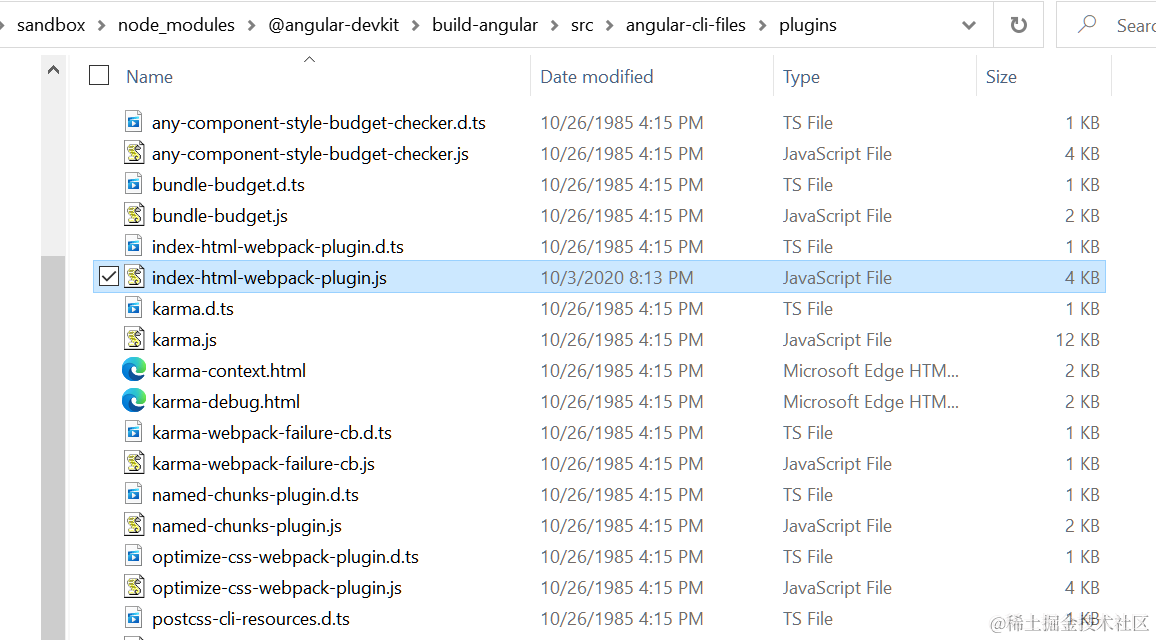Expand the chevron after angular-cli-files breadcrumb

click(x=762, y=26)
